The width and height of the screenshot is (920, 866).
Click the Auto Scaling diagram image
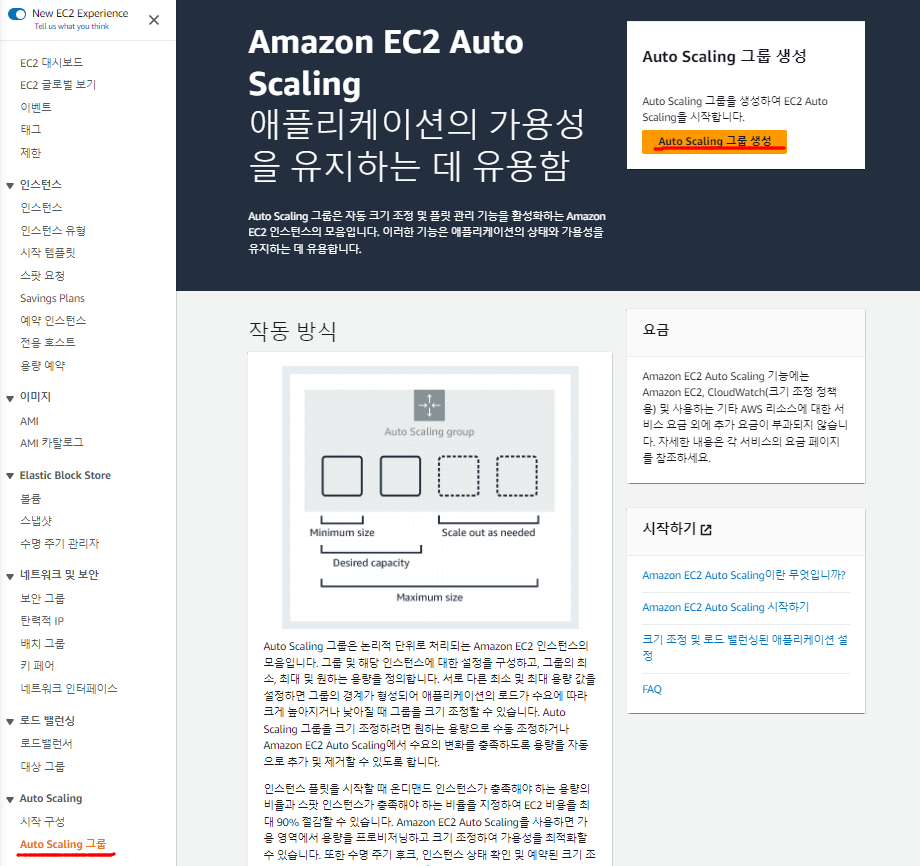[430, 498]
